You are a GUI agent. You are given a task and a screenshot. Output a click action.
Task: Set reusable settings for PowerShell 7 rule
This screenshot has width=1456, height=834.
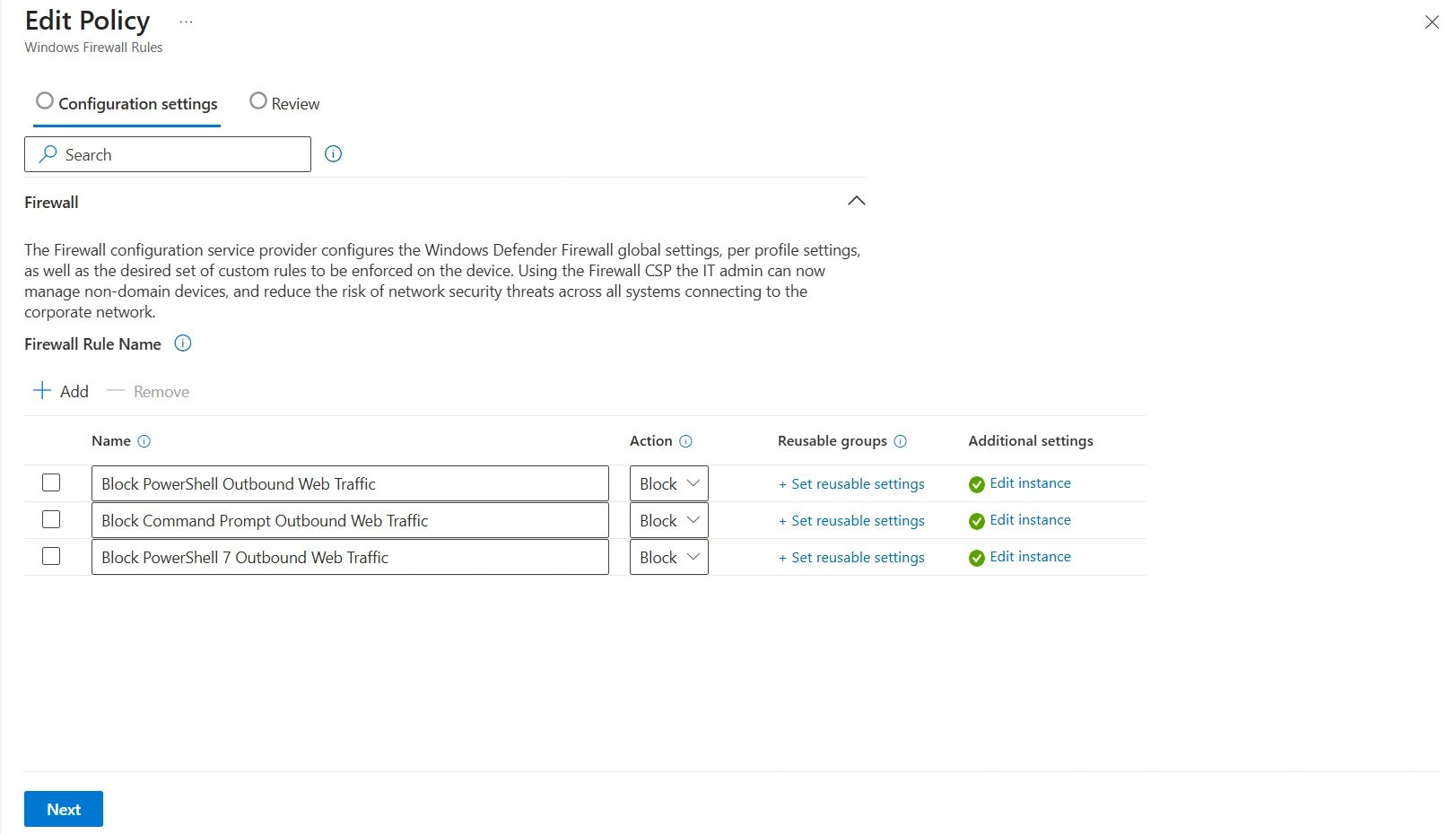click(x=851, y=558)
